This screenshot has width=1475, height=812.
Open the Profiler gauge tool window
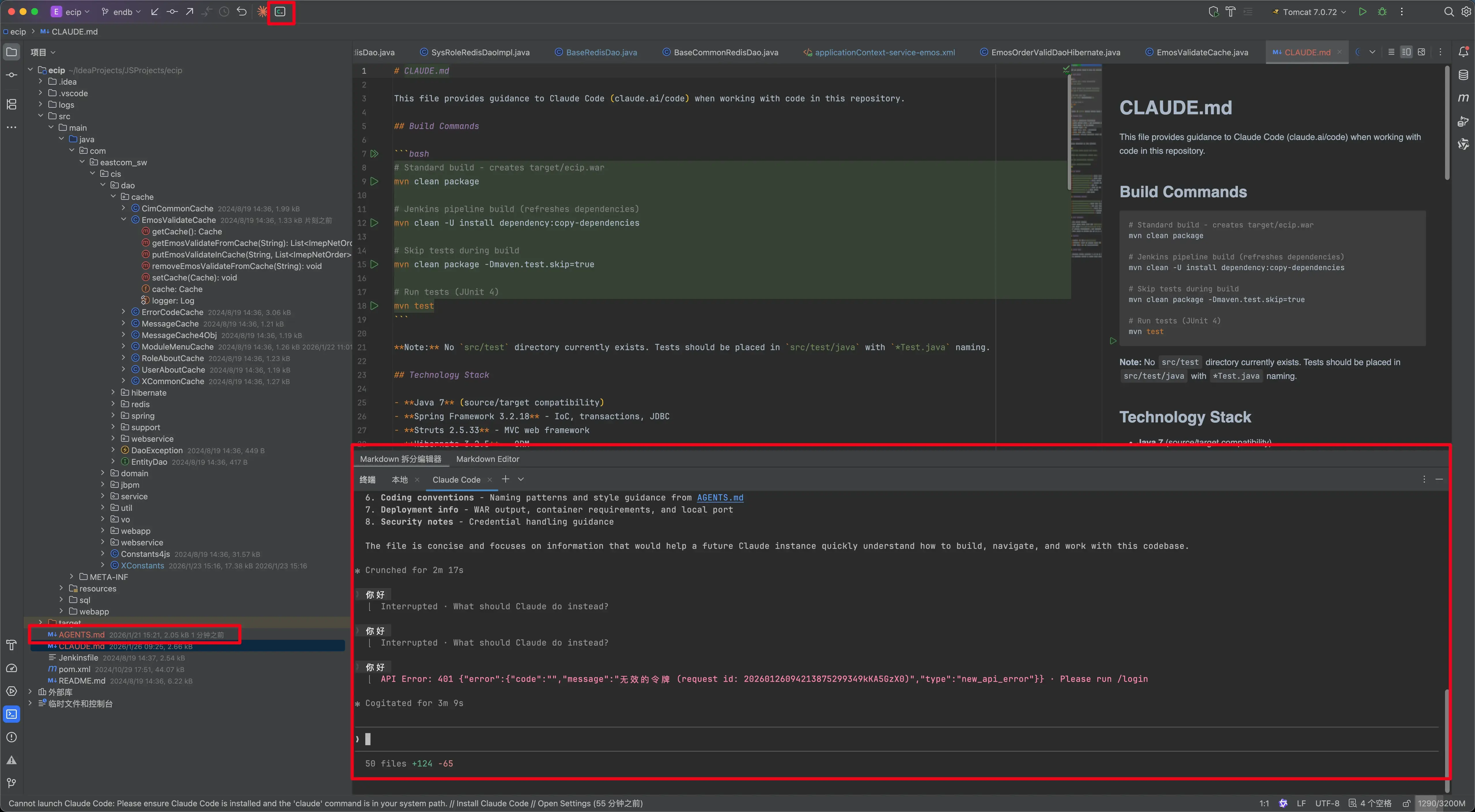(12, 668)
